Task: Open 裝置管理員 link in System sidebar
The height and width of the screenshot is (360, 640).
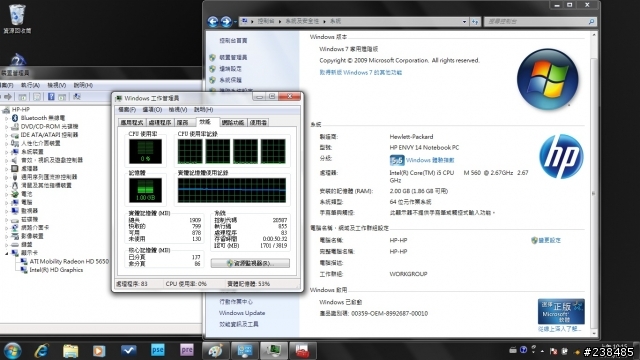Action: tap(233, 58)
